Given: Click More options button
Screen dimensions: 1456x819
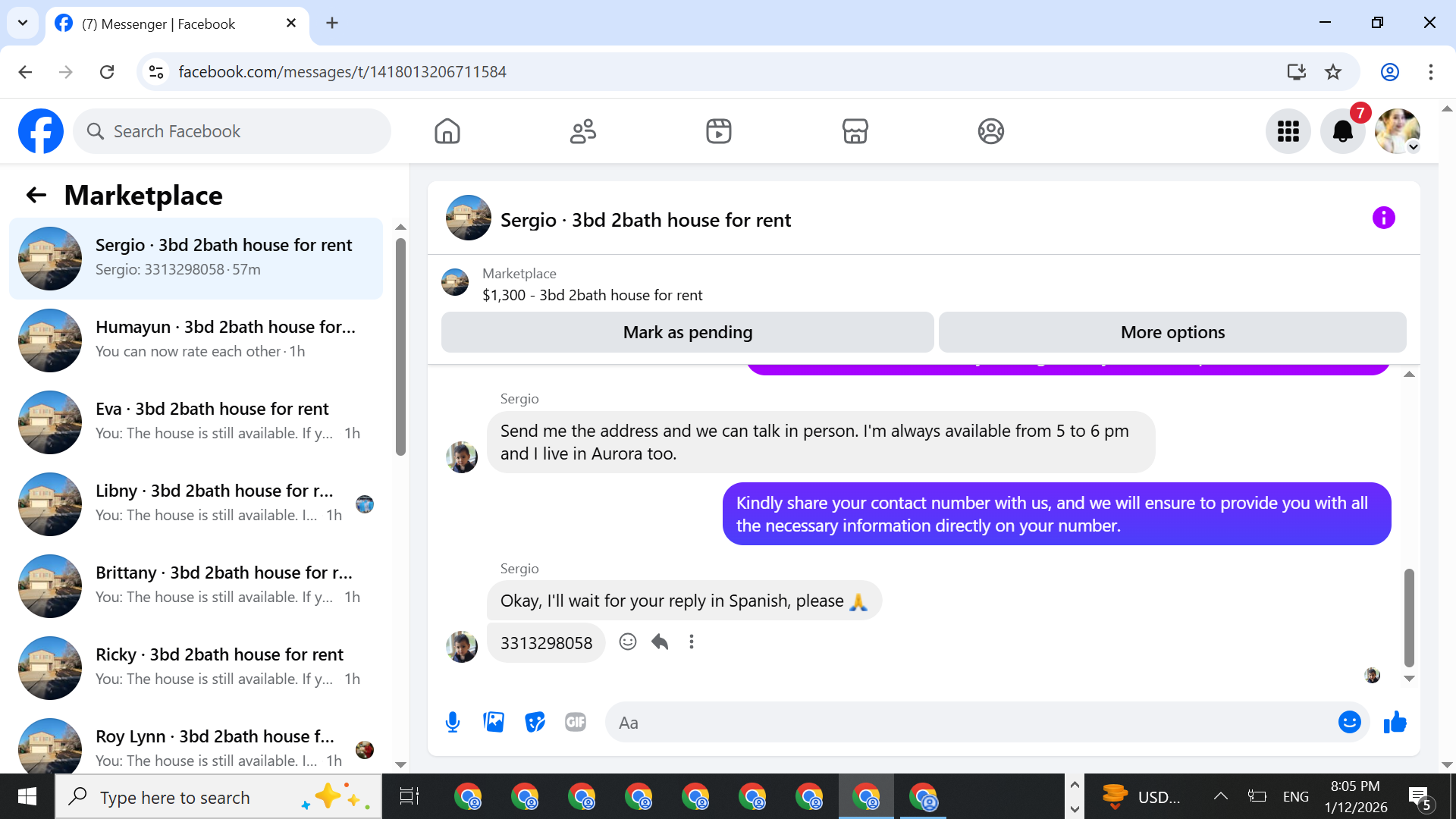Looking at the screenshot, I should [x=1172, y=332].
